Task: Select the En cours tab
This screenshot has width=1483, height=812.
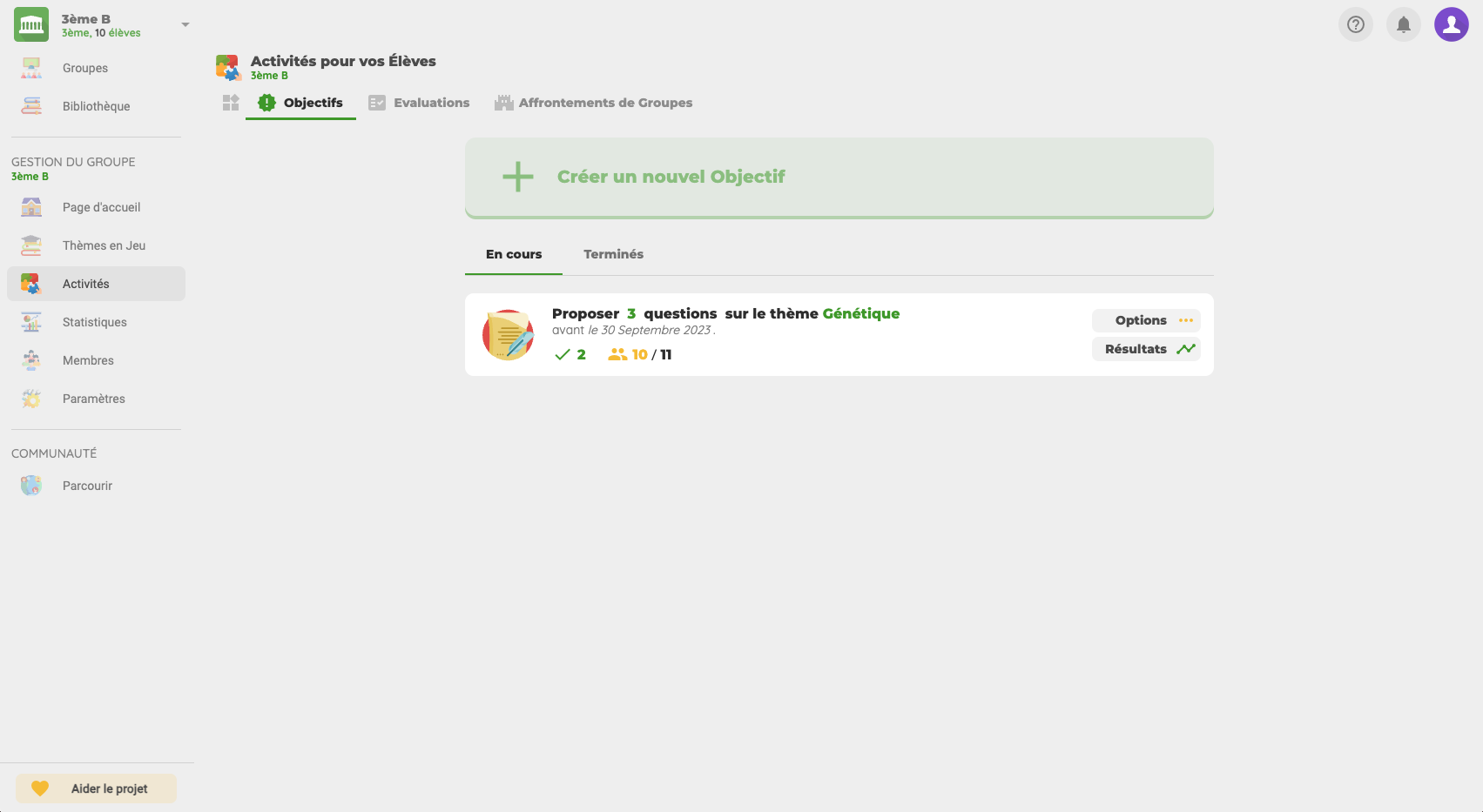Action: point(514,254)
